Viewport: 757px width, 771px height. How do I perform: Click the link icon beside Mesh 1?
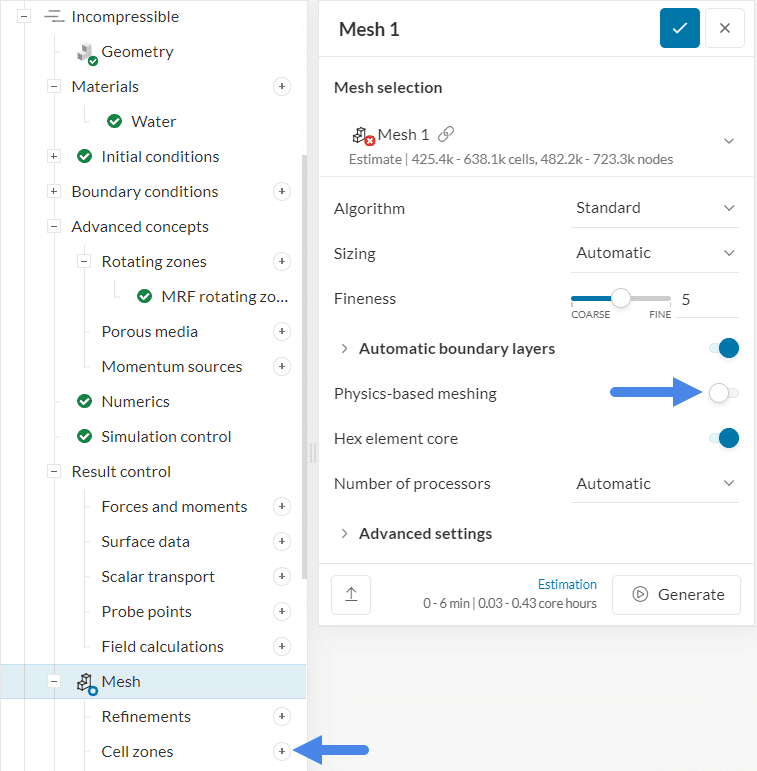[446, 134]
